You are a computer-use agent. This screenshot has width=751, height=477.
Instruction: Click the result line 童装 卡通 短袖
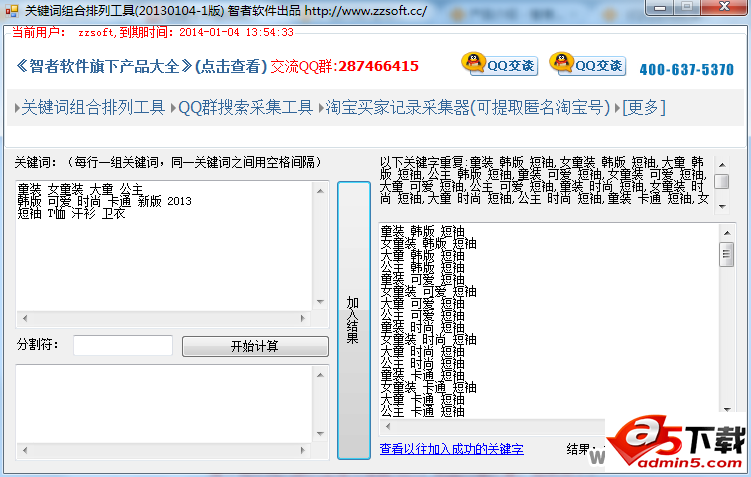point(422,375)
